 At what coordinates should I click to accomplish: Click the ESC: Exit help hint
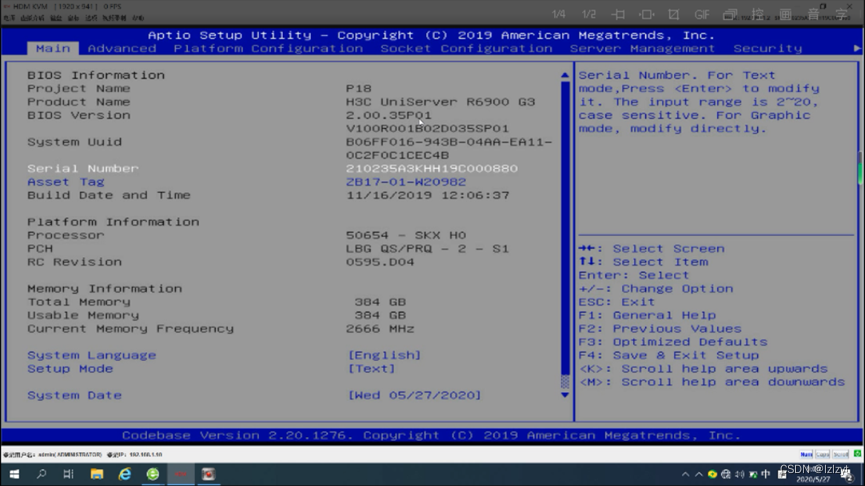coord(616,302)
